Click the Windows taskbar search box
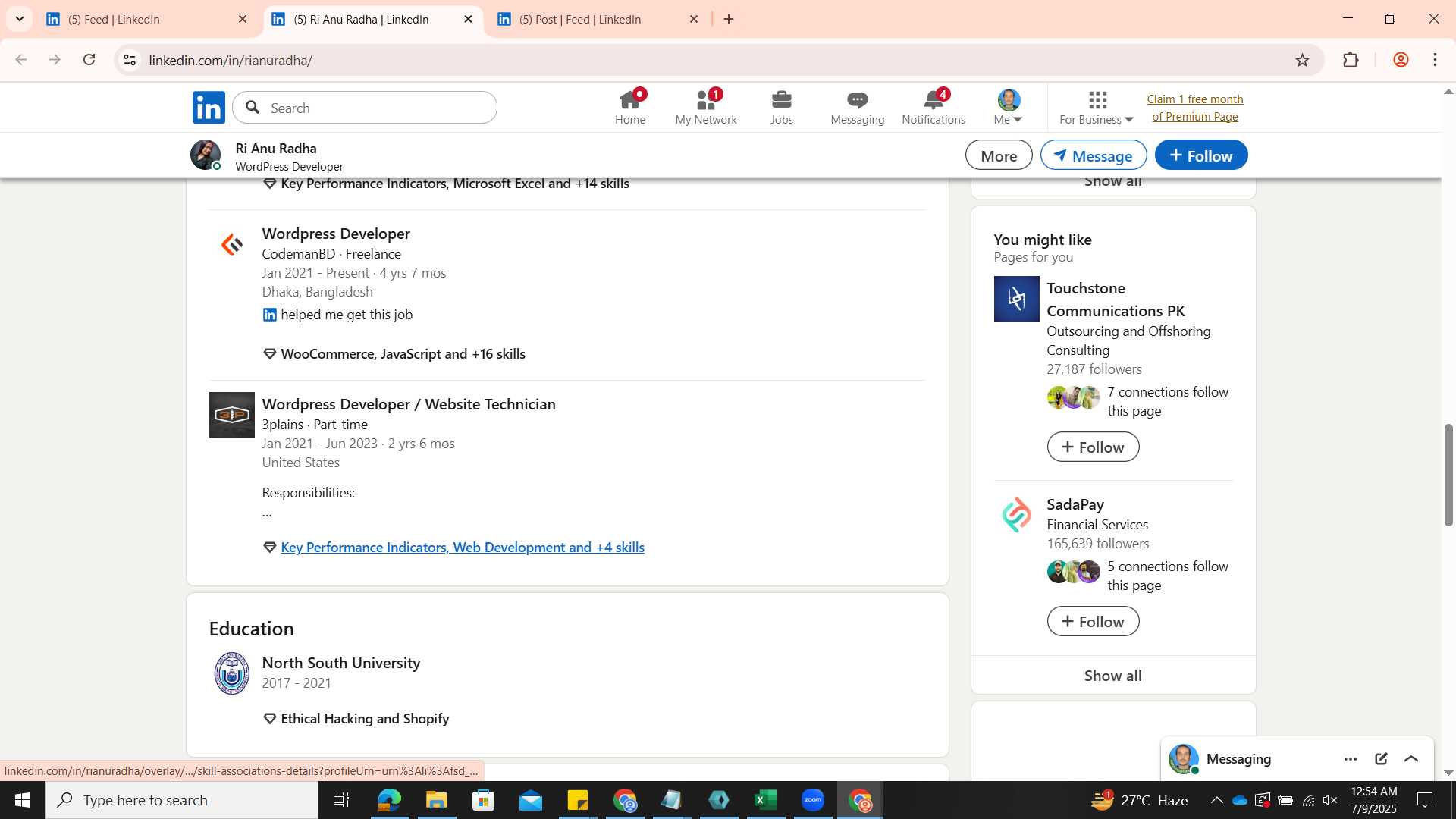The height and width of the screenshot is (819, 1456). pyautogui.click(x=182, y=800)
